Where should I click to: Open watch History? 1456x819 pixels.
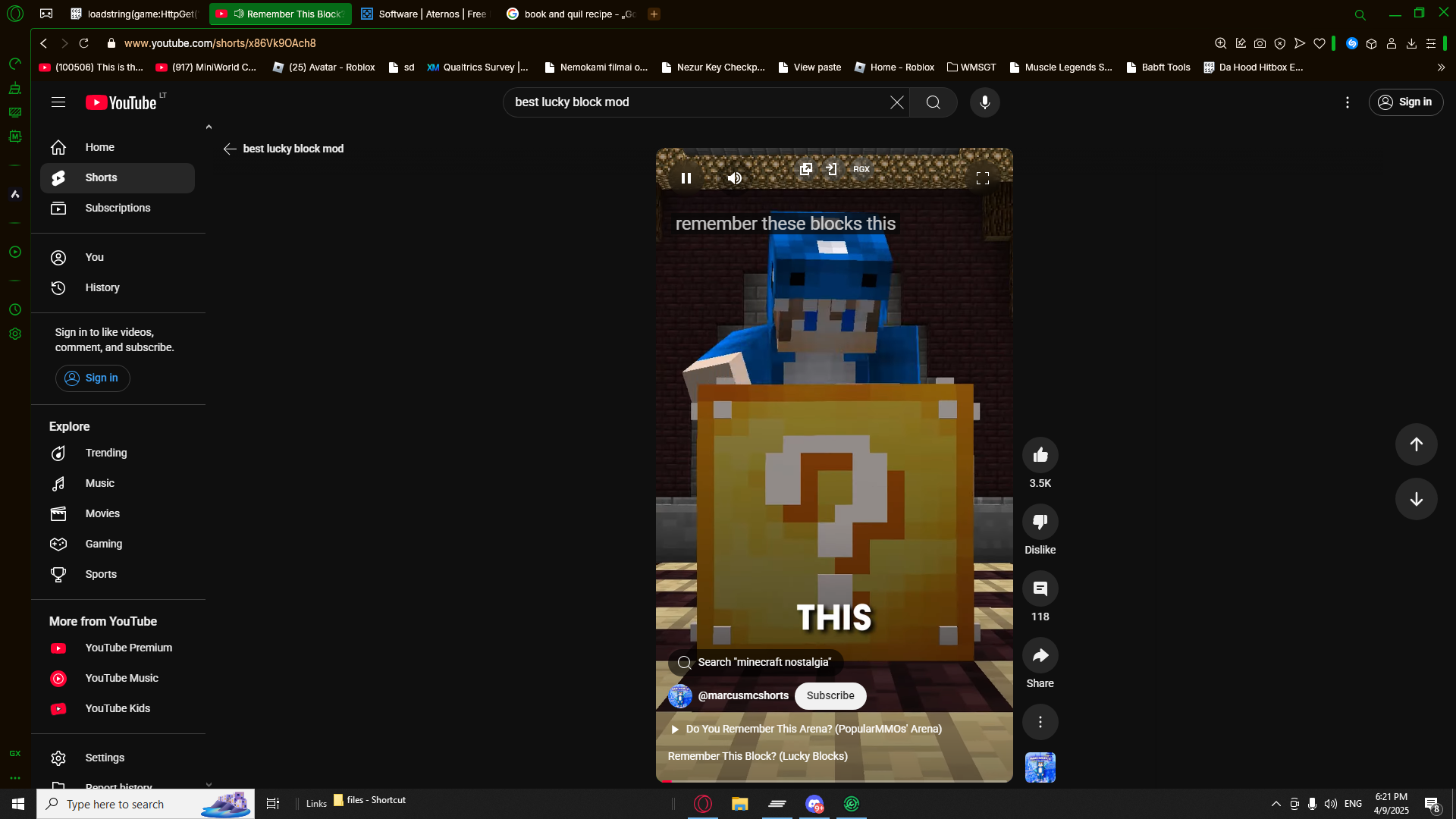coord(118,287)
